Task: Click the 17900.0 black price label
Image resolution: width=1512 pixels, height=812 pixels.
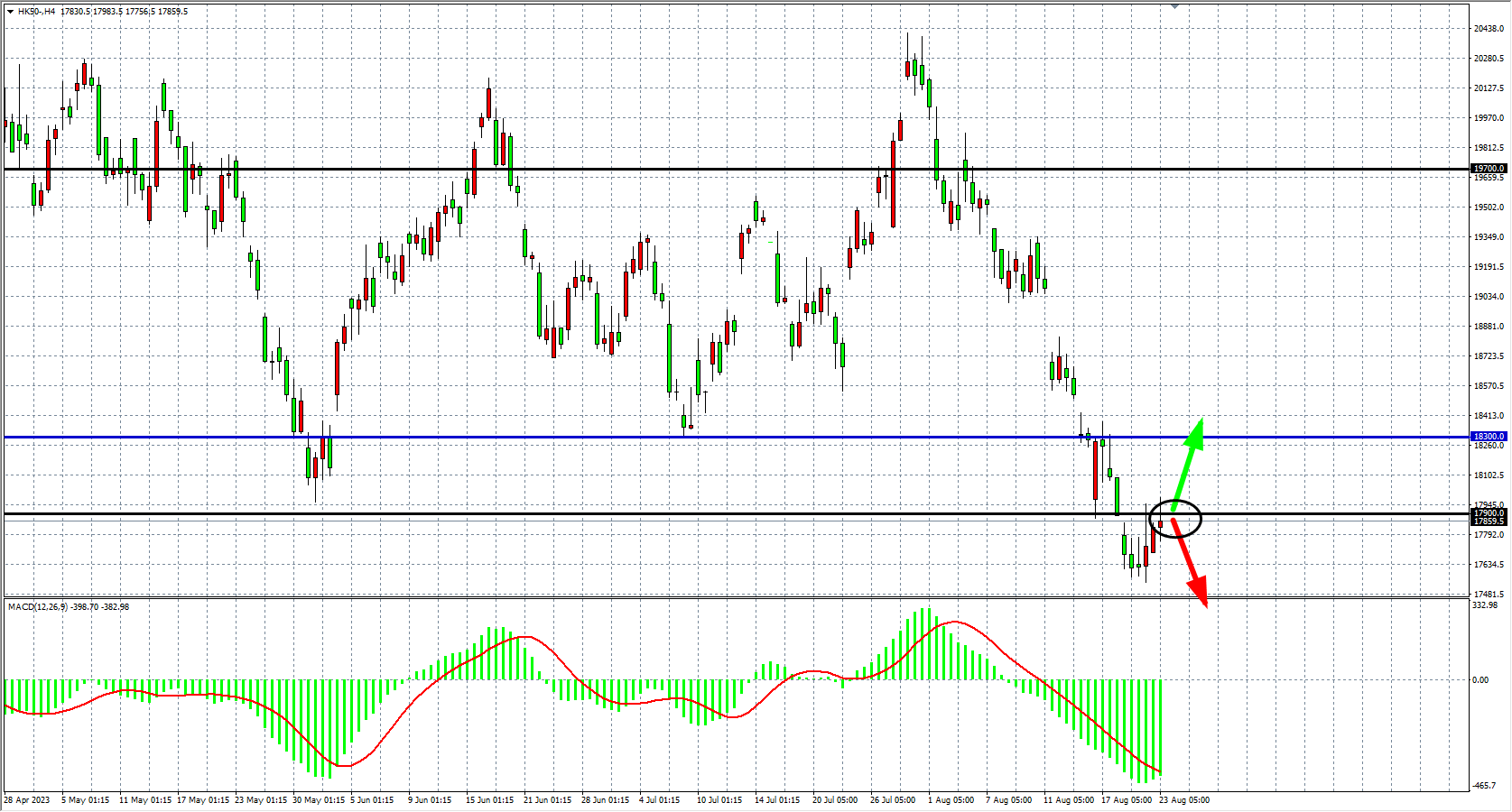Action: pyautogui.click(x=1489, y=513)
